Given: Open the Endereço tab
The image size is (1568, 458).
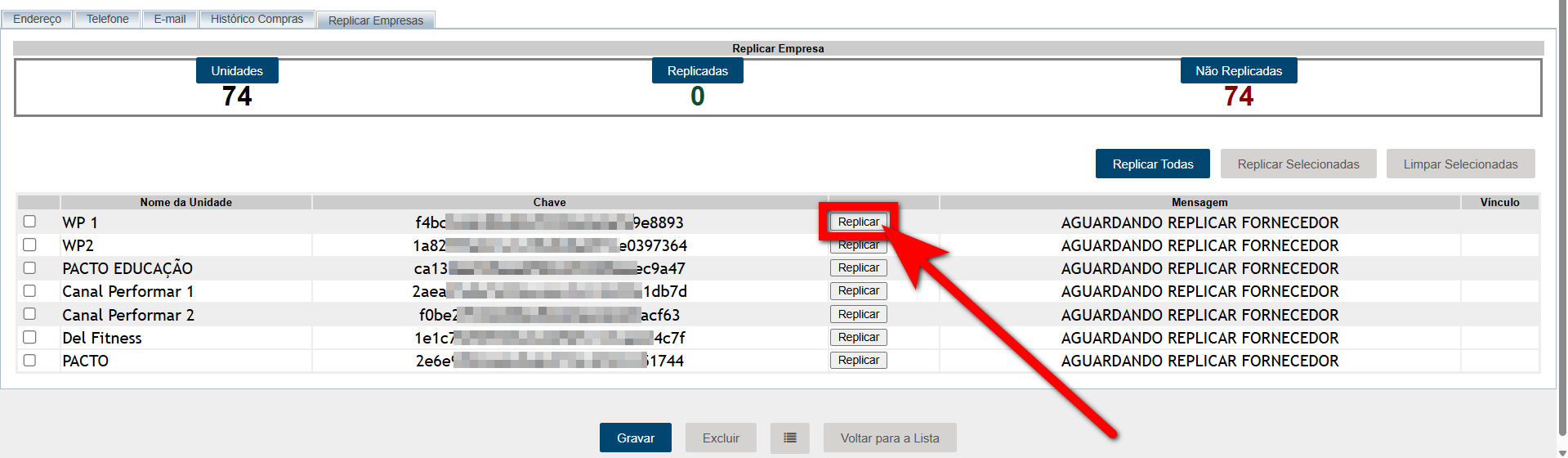Looking at the screenshot, I should coord(38,19).
